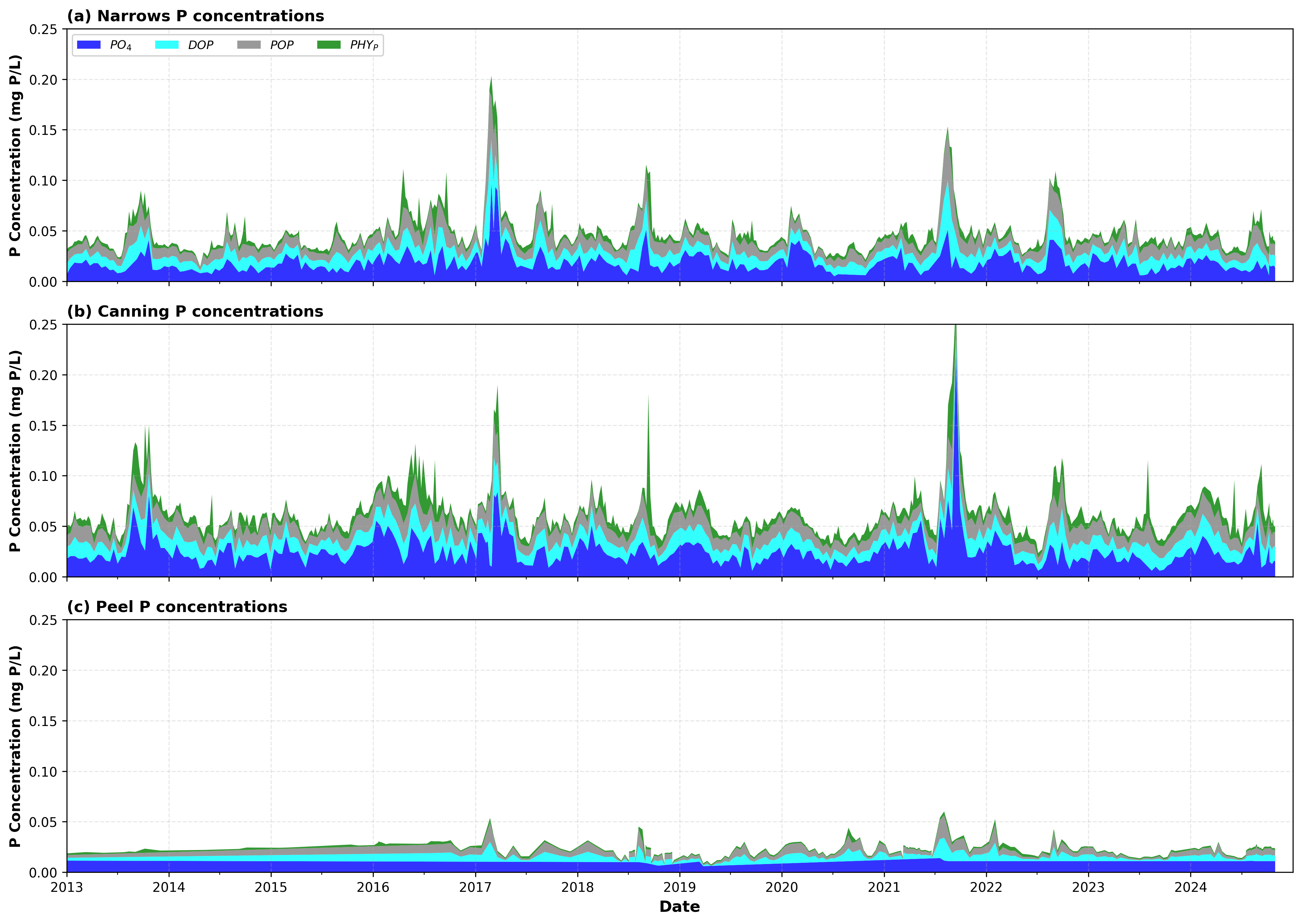Click the 0.25 y-tick of Narrows panel
This screenshot has height=924, width=1302.
[x=43, y=29]
